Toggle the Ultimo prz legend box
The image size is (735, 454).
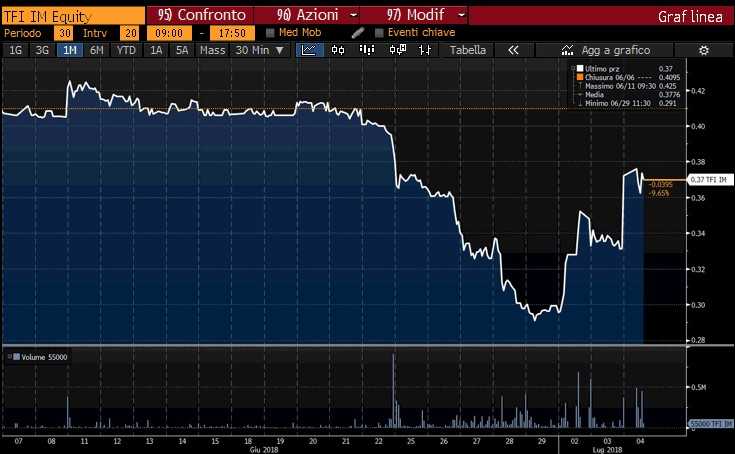pyautogui.click(x=580, y=68)
